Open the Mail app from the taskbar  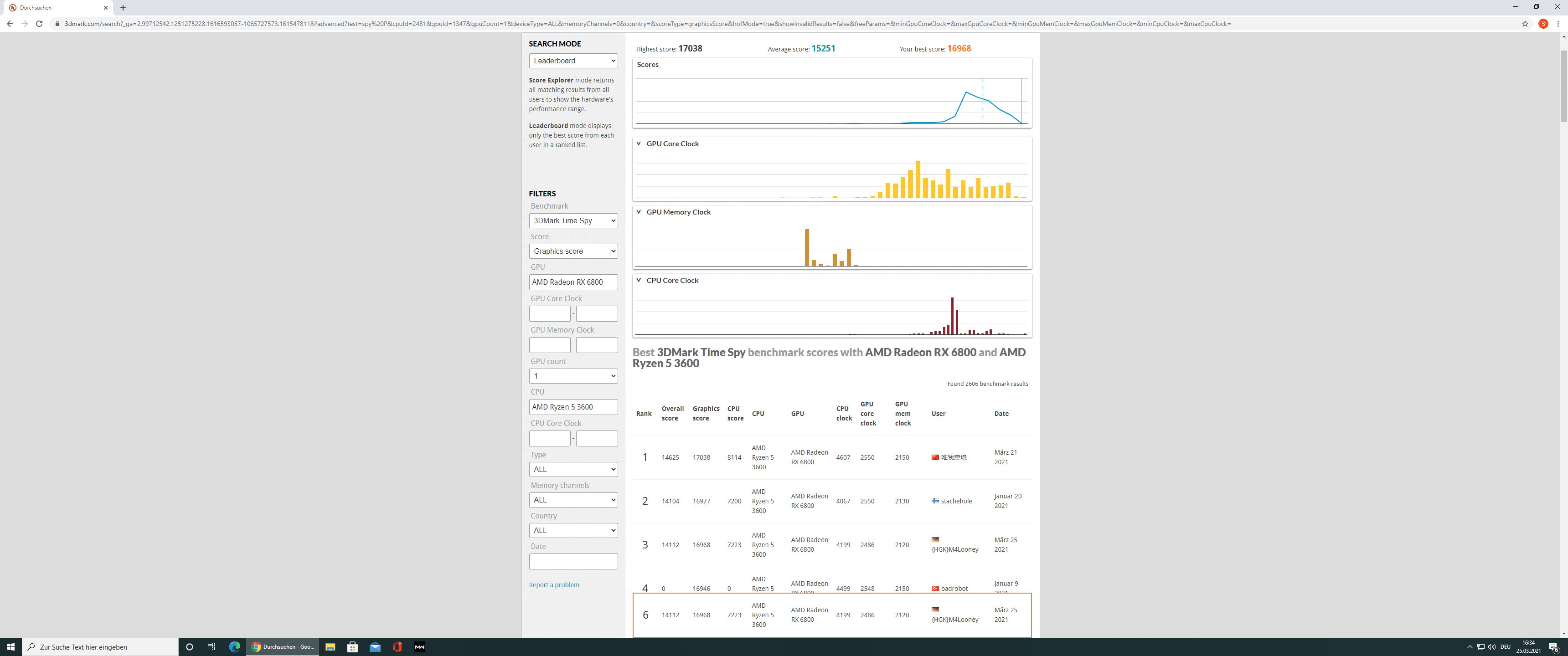[x=375, y=647]
